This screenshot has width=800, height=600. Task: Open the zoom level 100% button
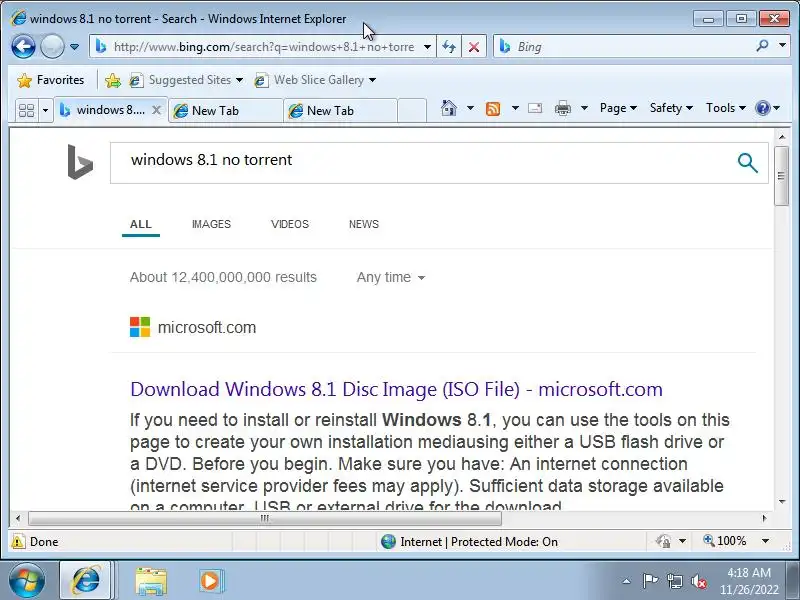(724, 541)
